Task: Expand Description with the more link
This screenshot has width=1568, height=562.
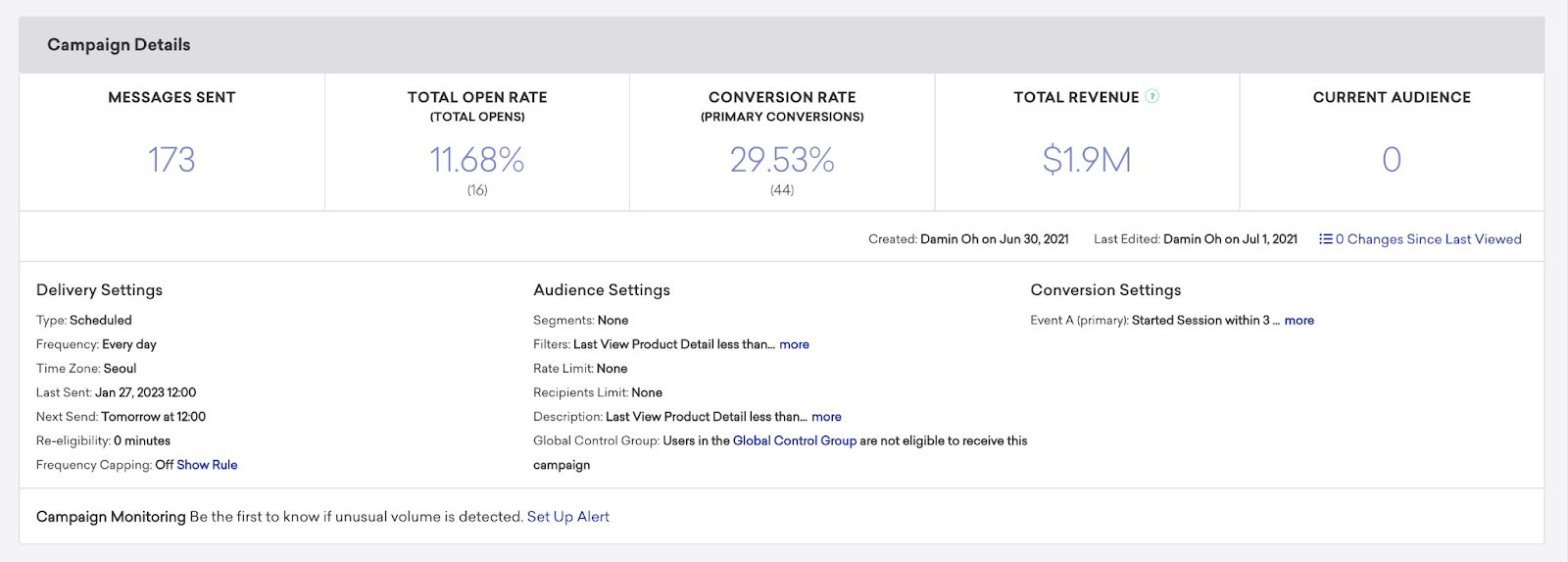Action: coord(826,417)
